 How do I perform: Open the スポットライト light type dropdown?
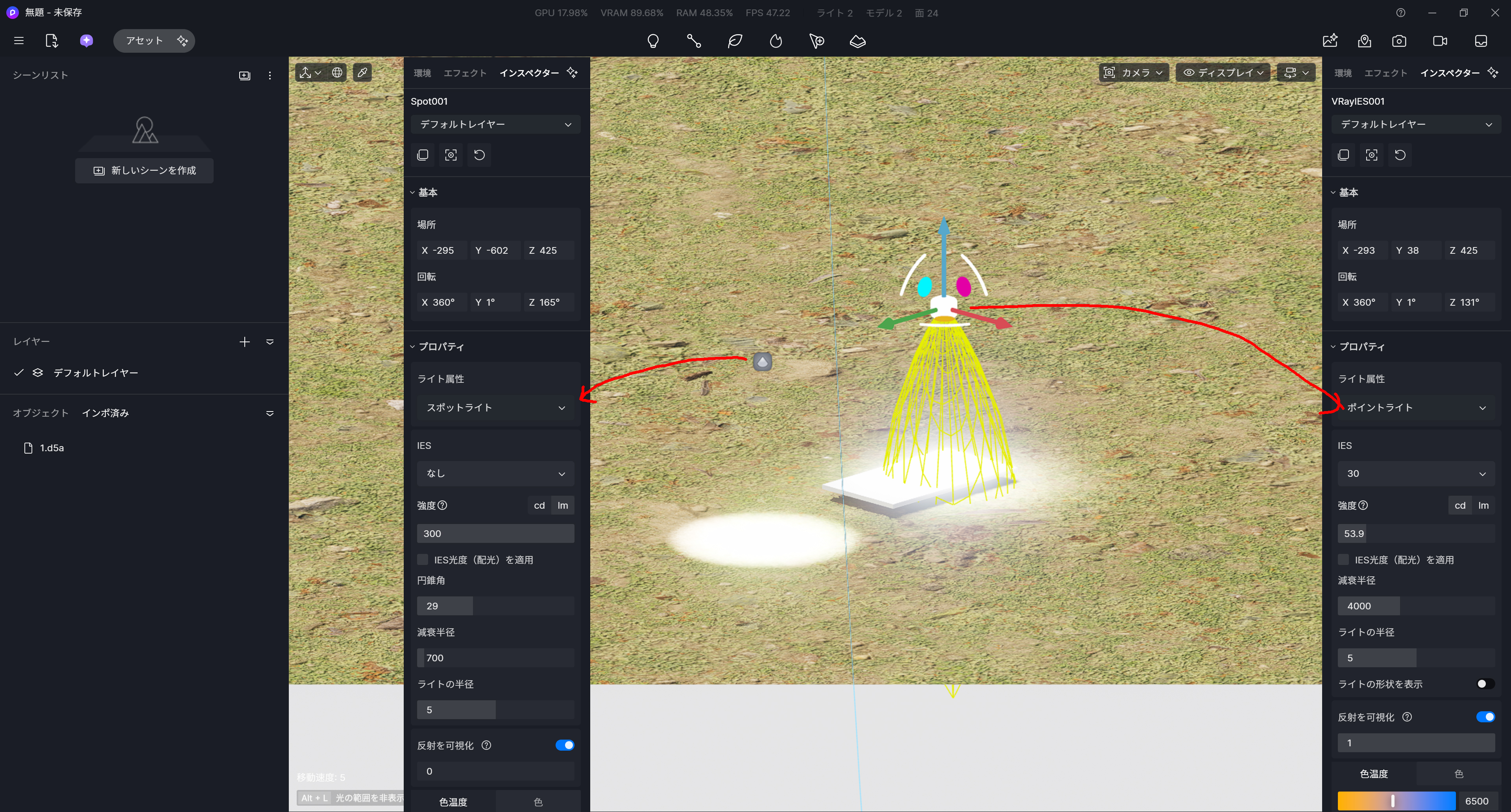(x=495, y=408)
